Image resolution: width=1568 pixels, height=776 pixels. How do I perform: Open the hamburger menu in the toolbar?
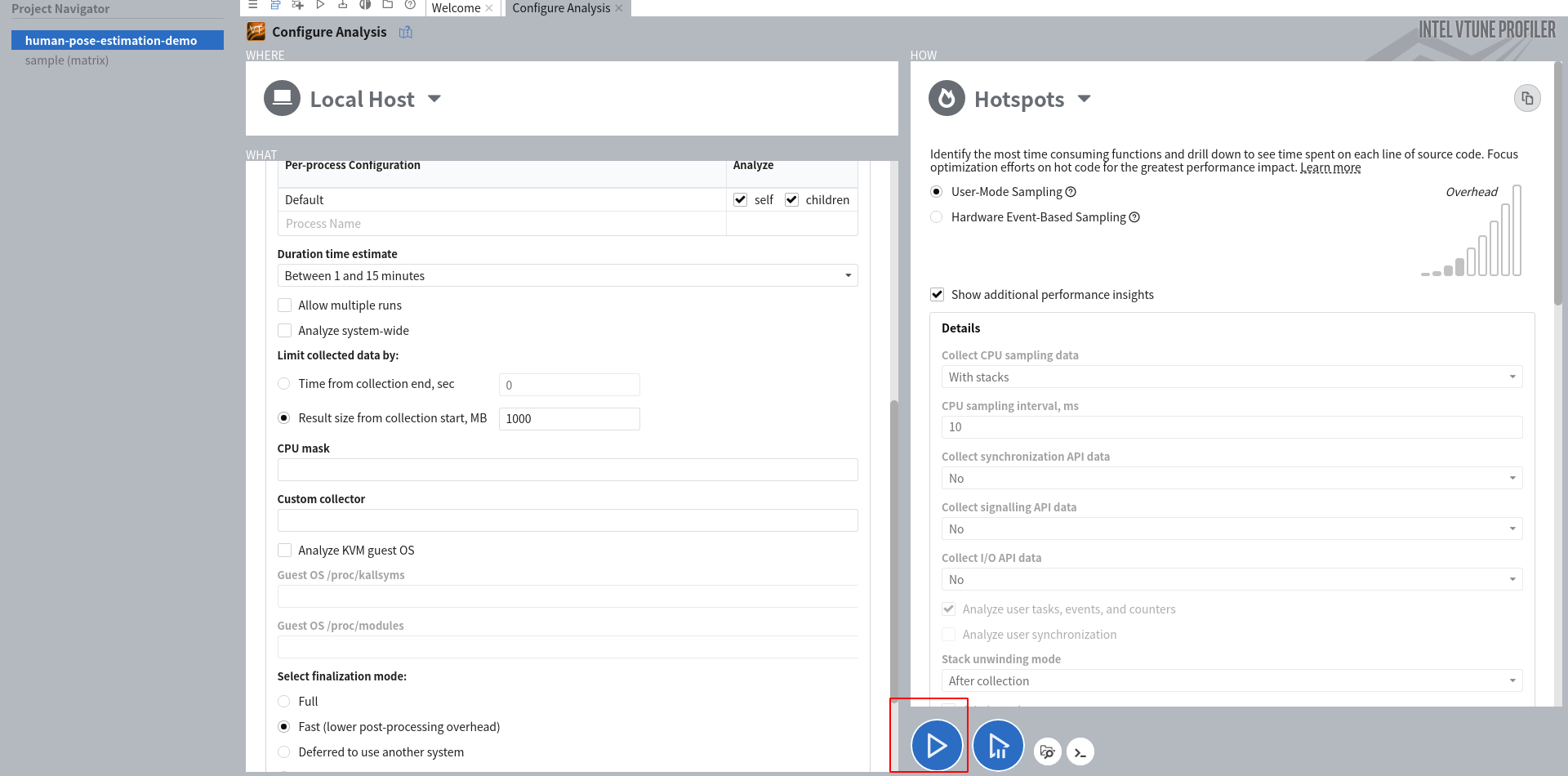click(252, 5)
